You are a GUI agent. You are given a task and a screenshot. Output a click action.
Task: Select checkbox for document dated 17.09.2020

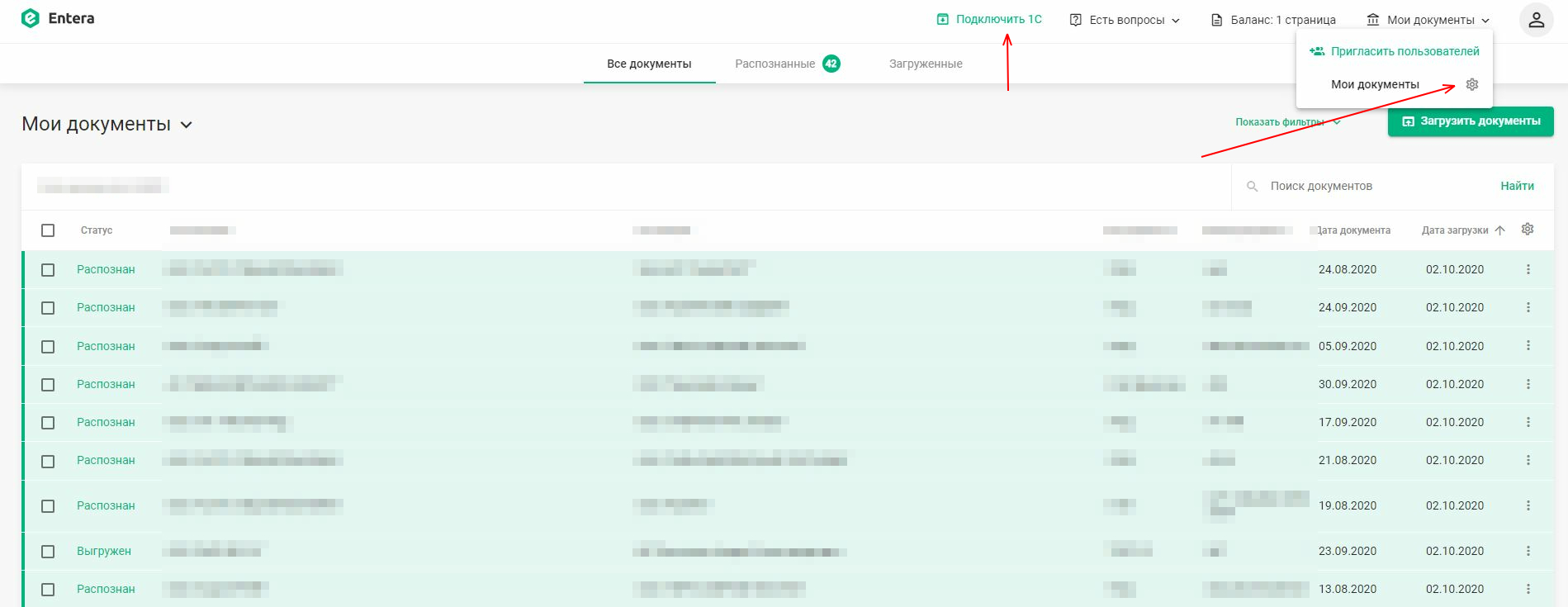(48, 423)
